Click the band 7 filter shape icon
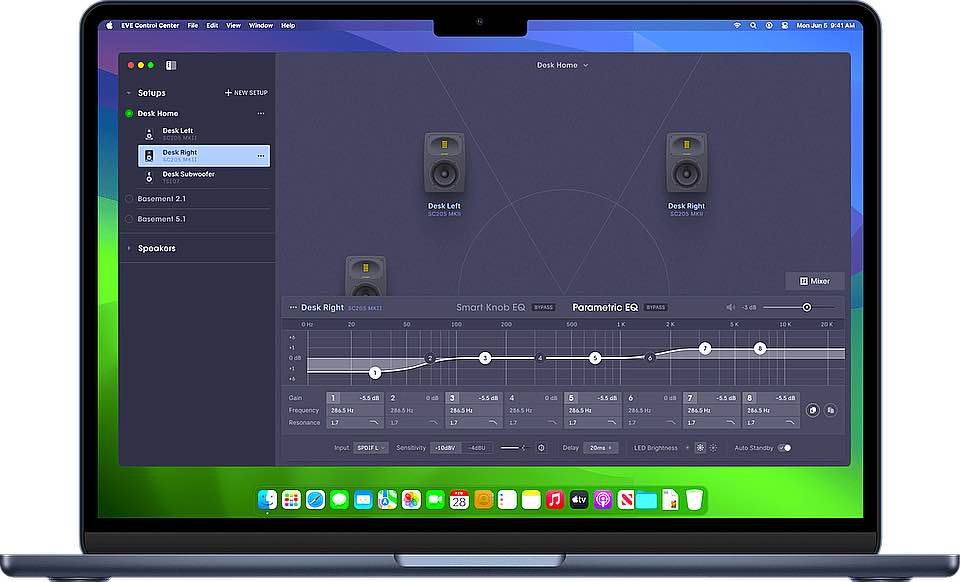This screenshot has width=960, height=582. tap(730, 422)
